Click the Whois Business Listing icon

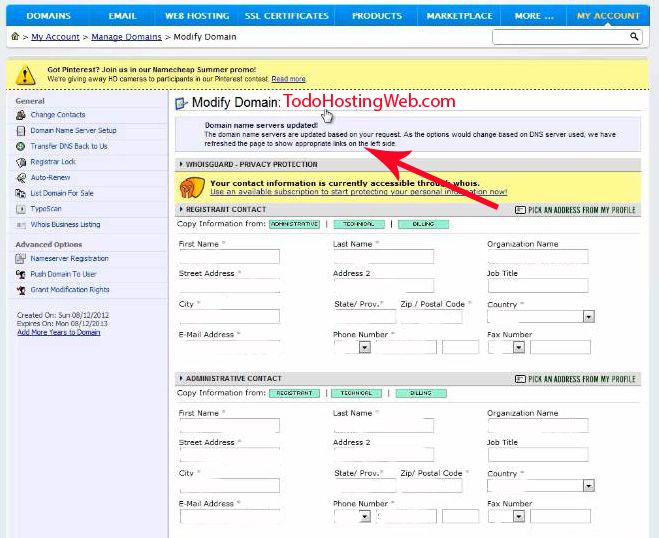(x=21, y=225)
